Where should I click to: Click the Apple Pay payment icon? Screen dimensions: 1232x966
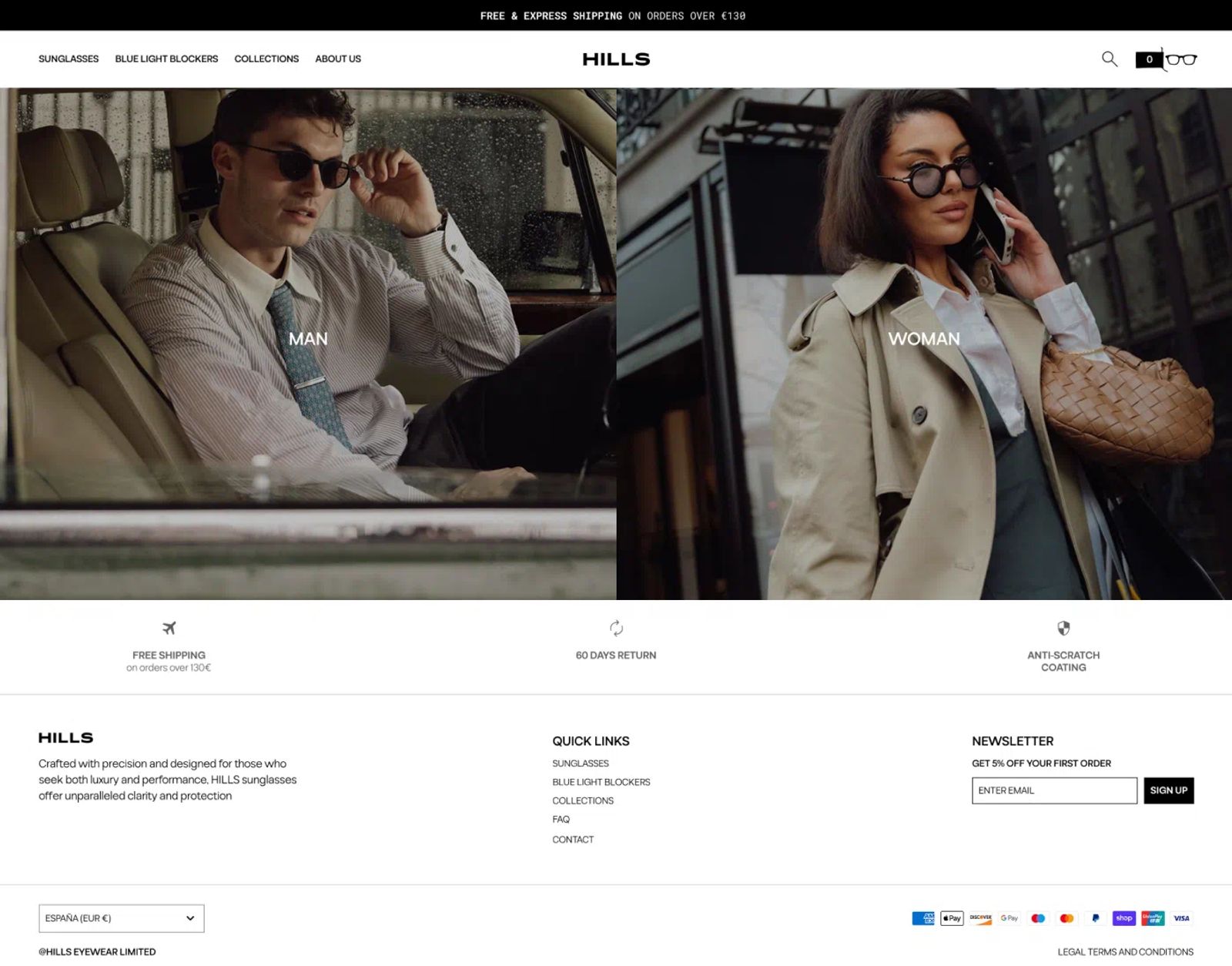[952, 918]
